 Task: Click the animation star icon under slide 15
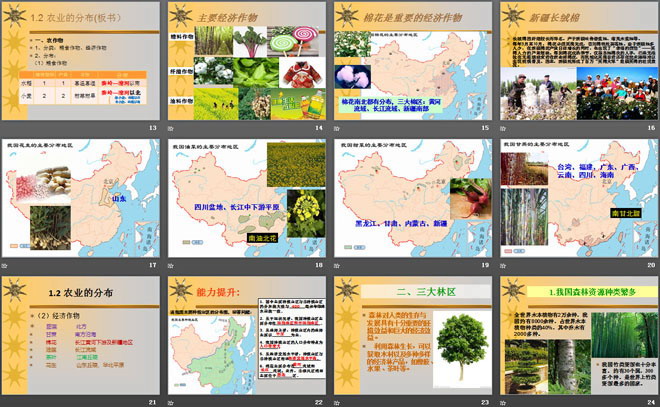pyautogui.click(x=337, y=128)
